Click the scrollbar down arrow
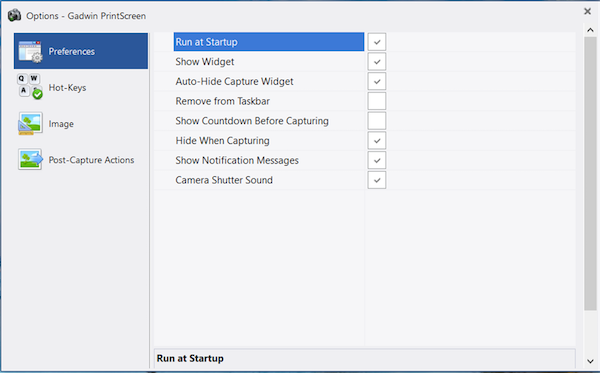 point(590,361)
